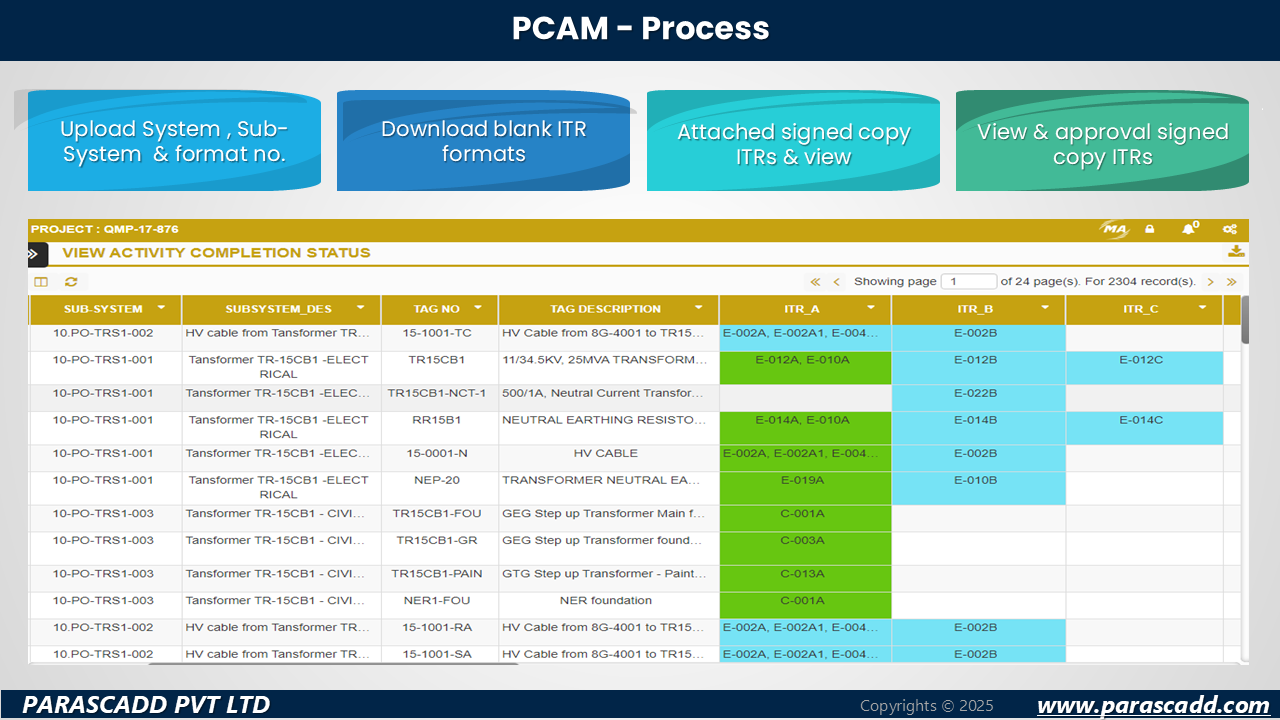Click the green E-014A, E-010A cell
Screen dimensions: 1280x720
[x=805, y=428]
